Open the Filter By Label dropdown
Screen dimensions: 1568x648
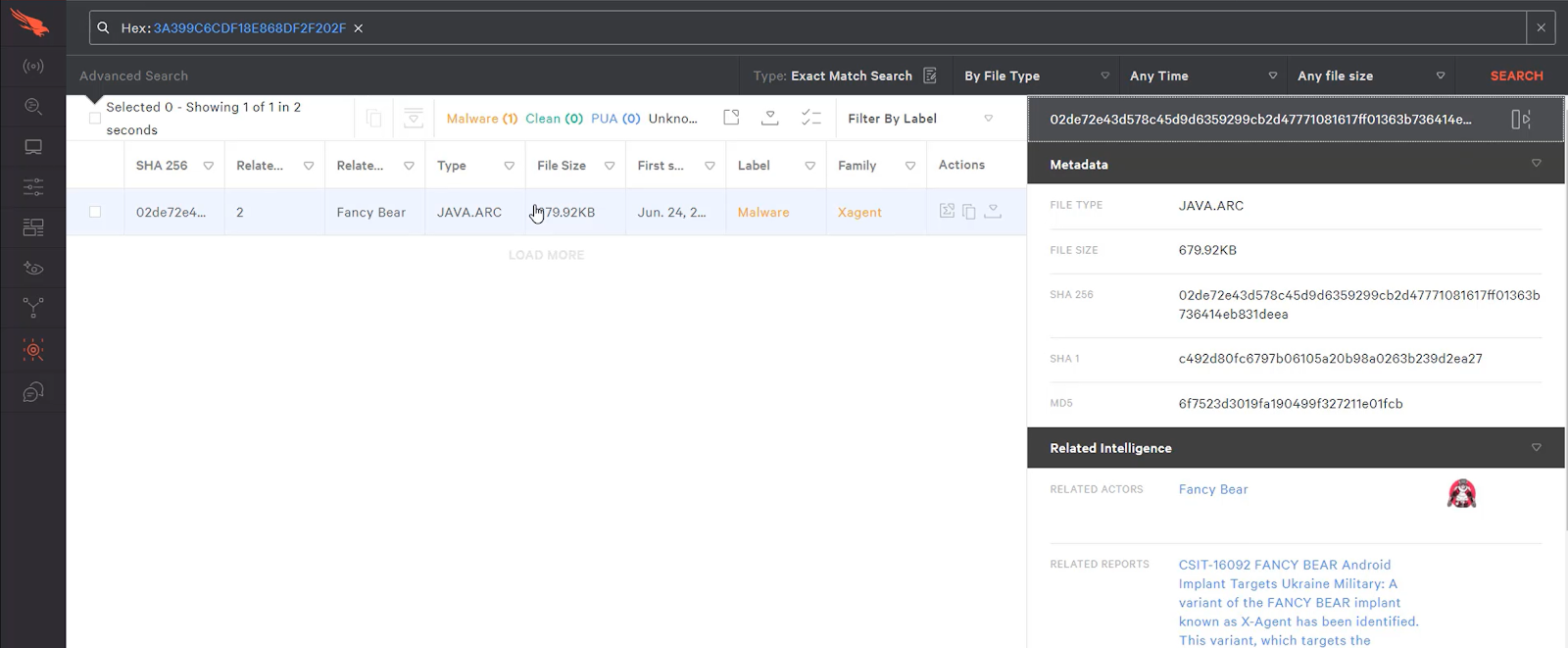920,119
